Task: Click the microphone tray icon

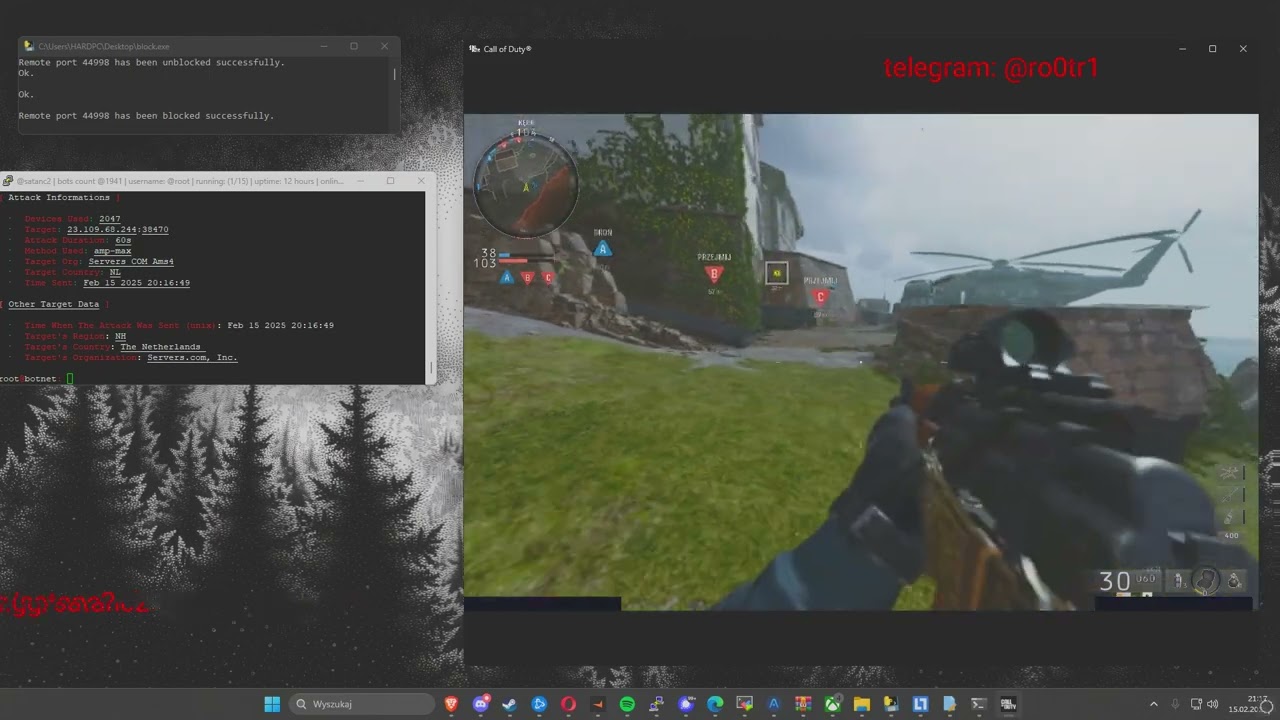Action: point(1175,704)
